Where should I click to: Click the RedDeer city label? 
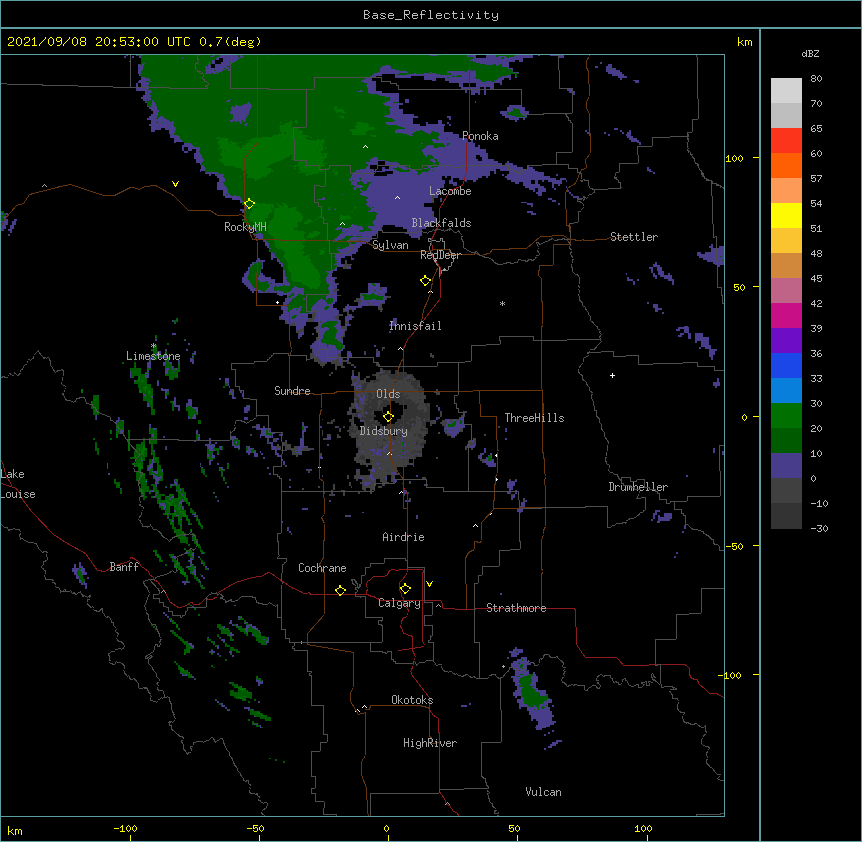click(440, 255)
